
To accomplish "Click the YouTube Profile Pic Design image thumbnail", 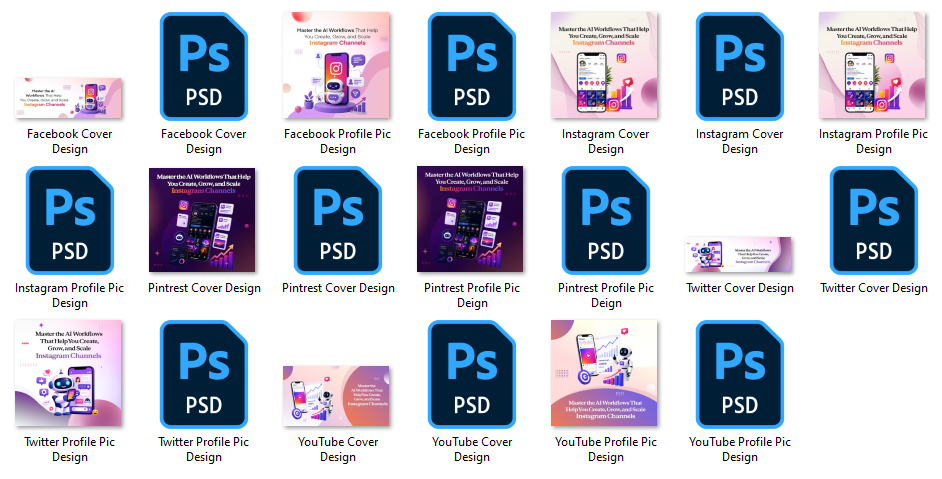I will click(604, 373).
